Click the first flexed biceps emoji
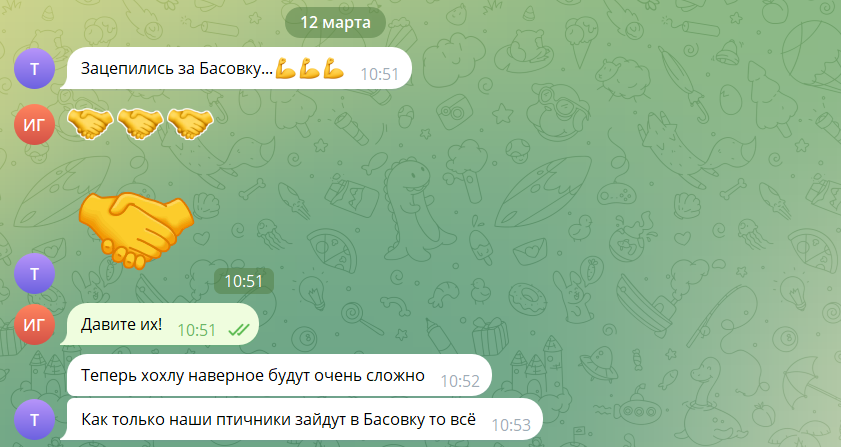Screen dimensions: 841x447 coord(285,69)
